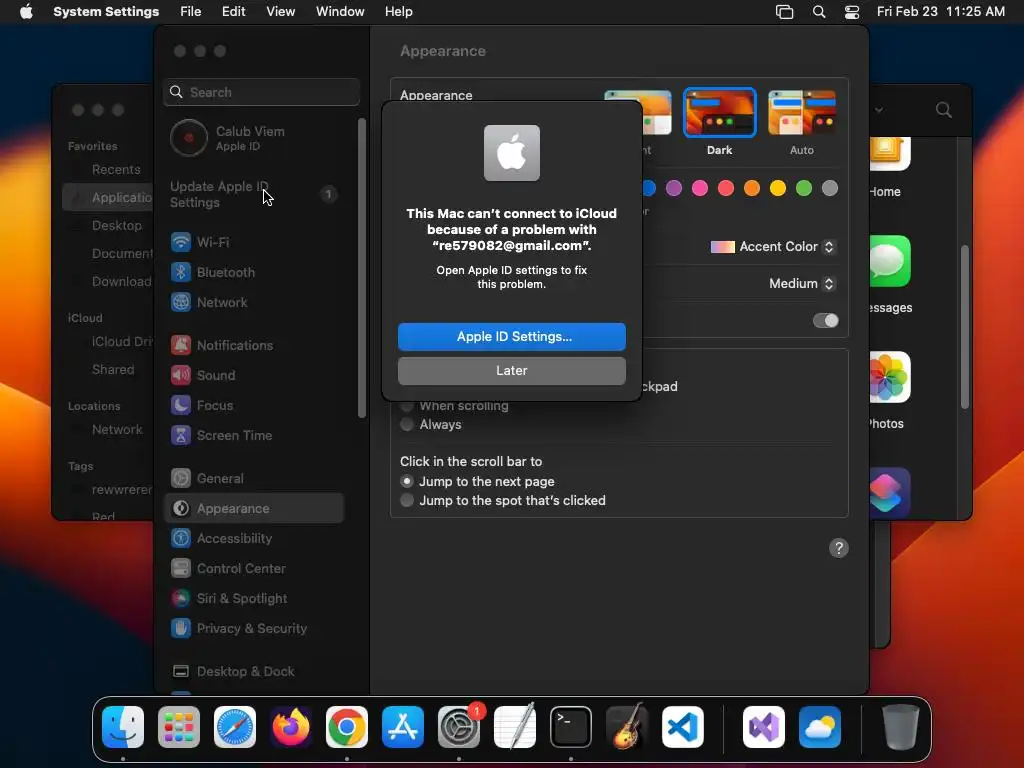
Task: Open Control Center in the menu bar
Action: 852,12
